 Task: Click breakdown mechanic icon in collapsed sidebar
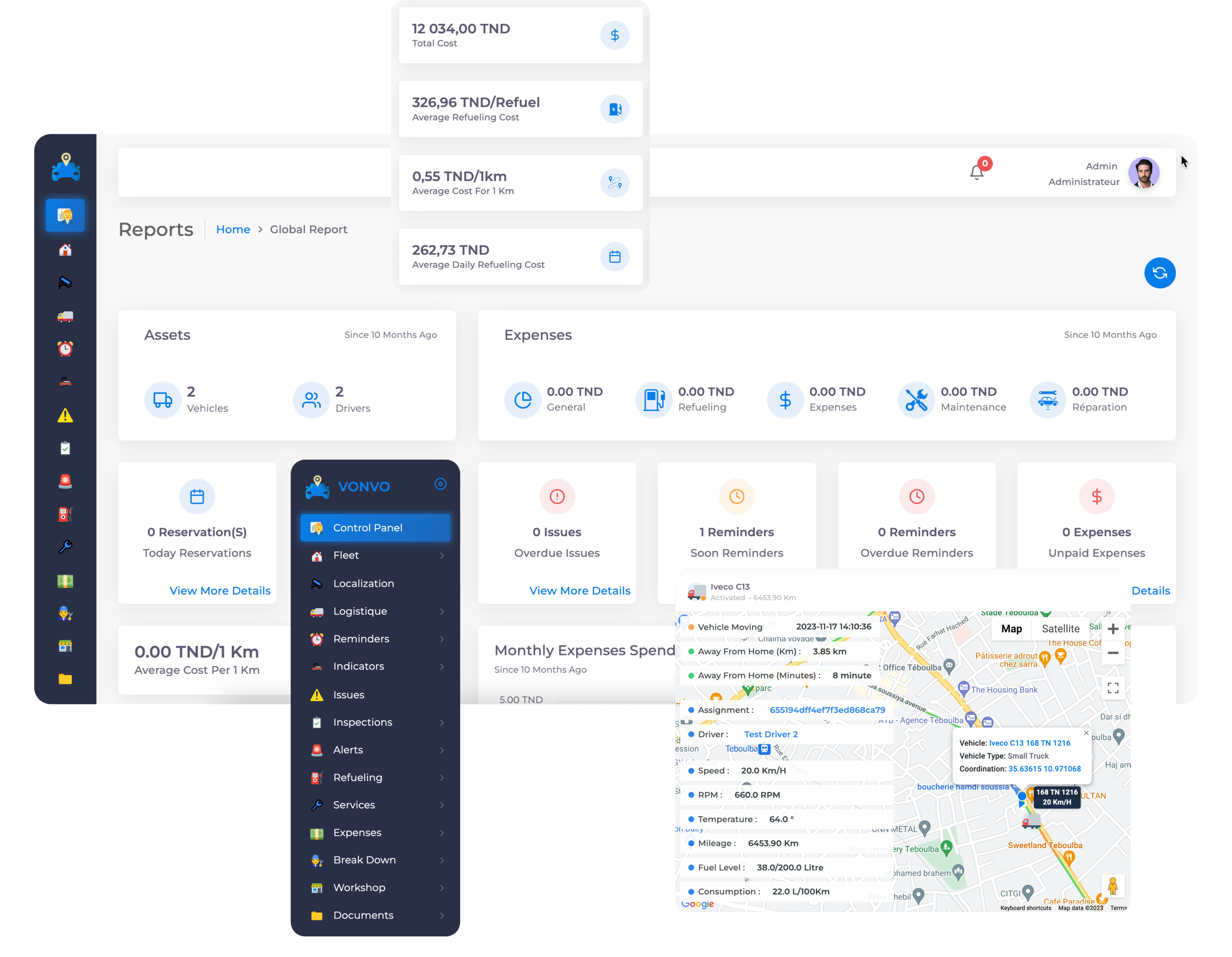point(65,613)
